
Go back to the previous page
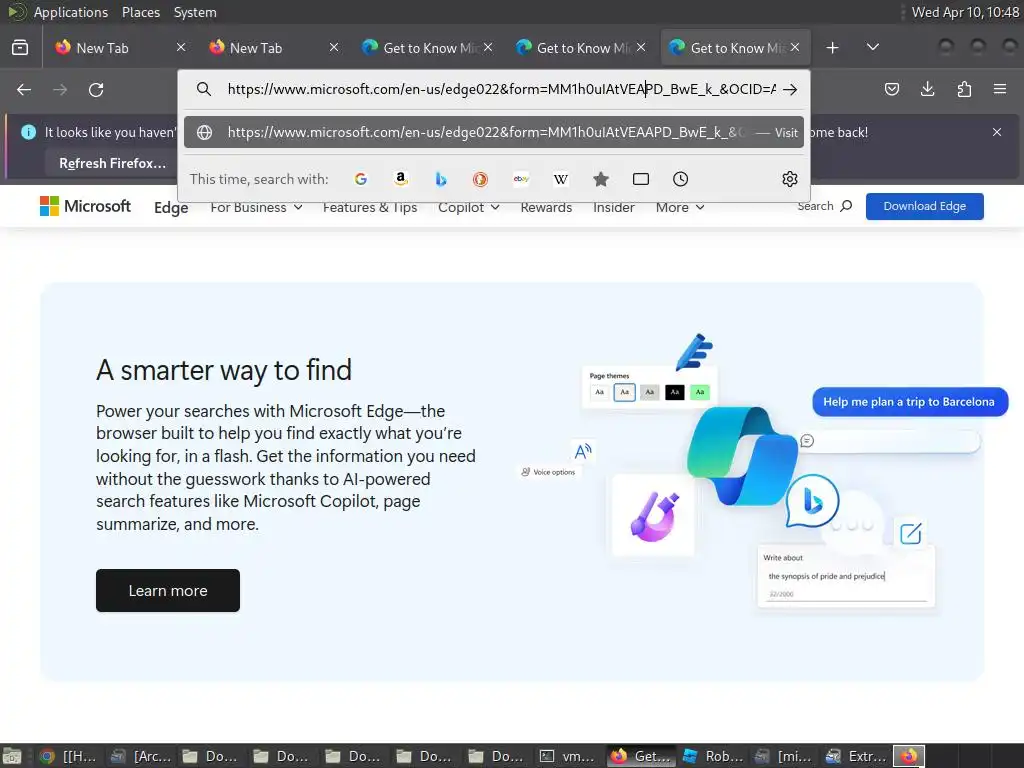tap(24, 89)
